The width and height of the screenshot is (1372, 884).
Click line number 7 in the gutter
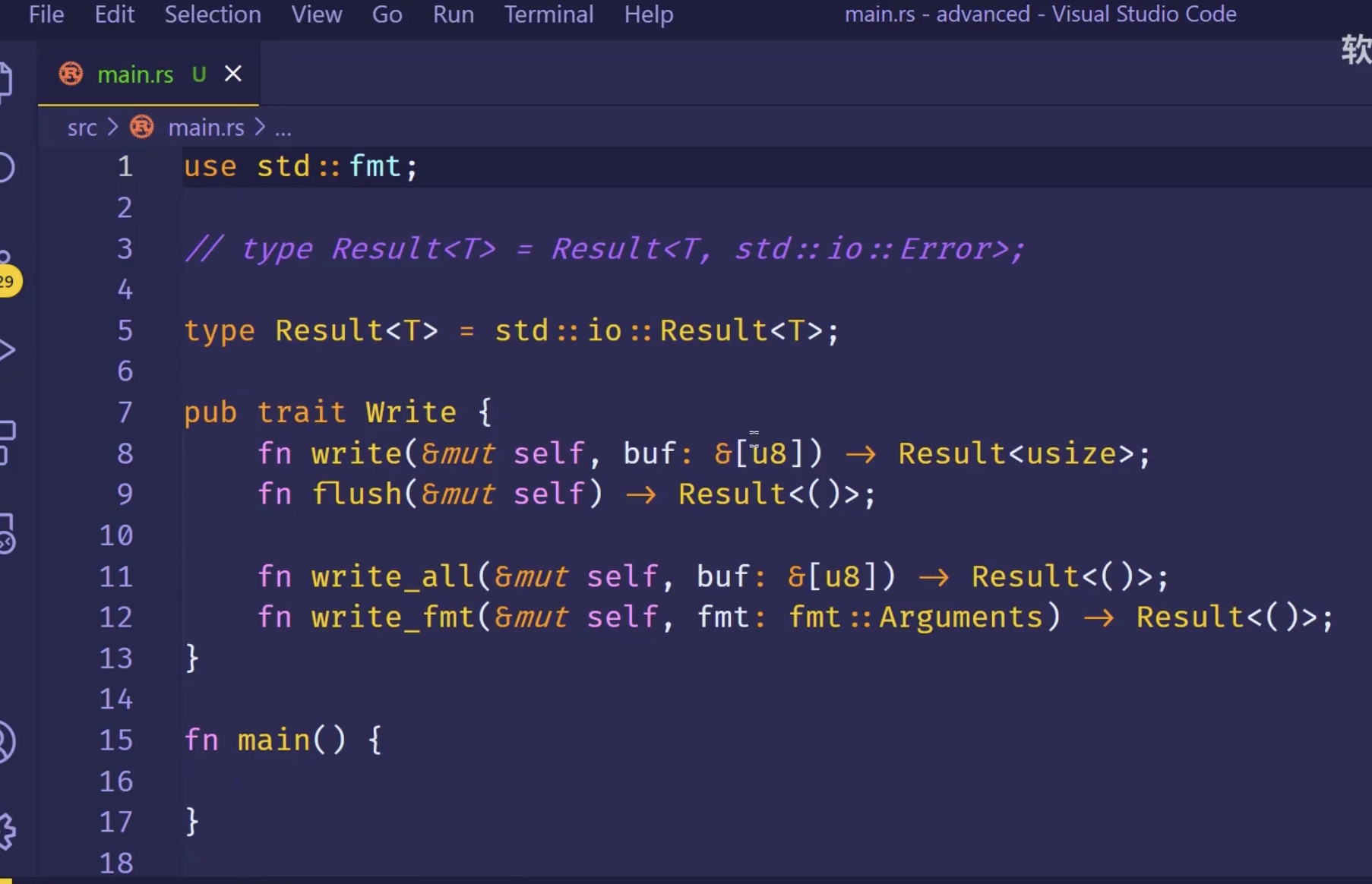(x=125, y=412)
